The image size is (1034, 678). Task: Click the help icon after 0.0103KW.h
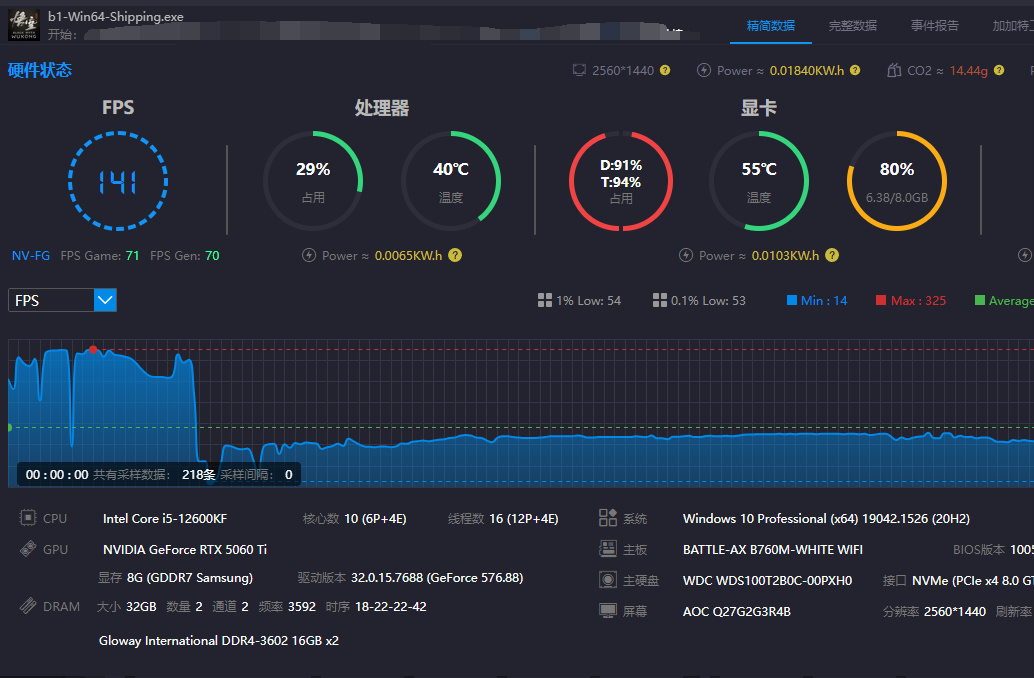[832, 255]
